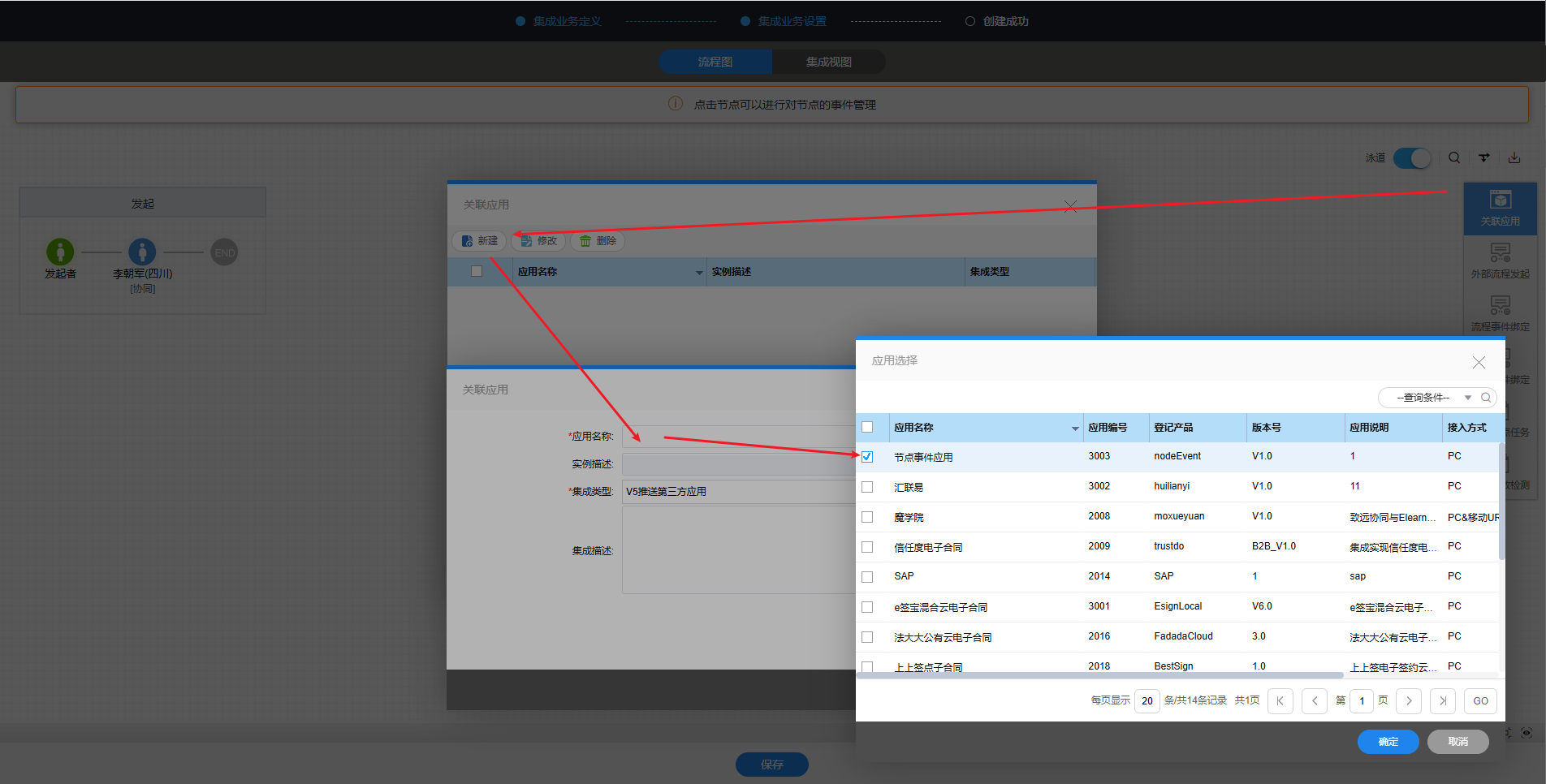Tick the select-all checkbox in 应用选择 header
This screenshot has height=784, width=1546.
[867, 427]
